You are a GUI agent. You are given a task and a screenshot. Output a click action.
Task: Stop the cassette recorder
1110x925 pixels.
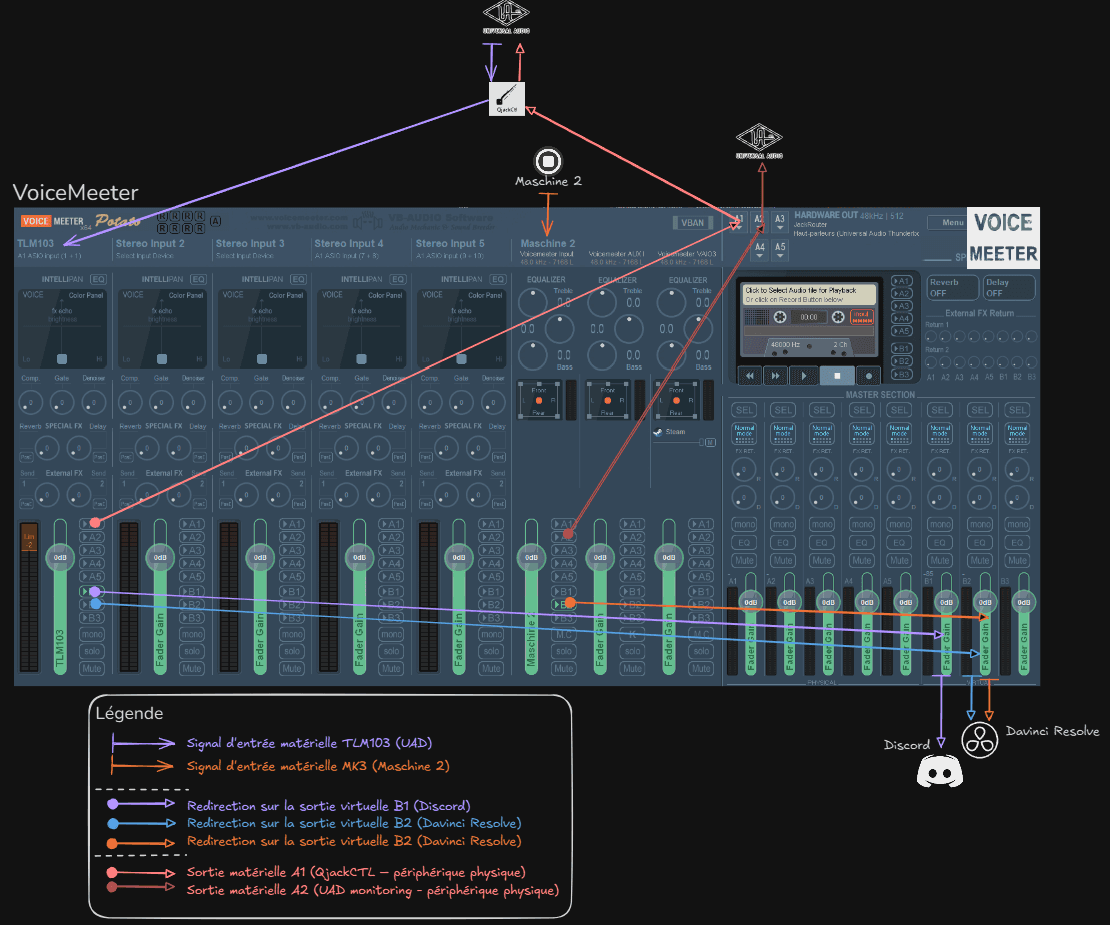tap(837, 376)
